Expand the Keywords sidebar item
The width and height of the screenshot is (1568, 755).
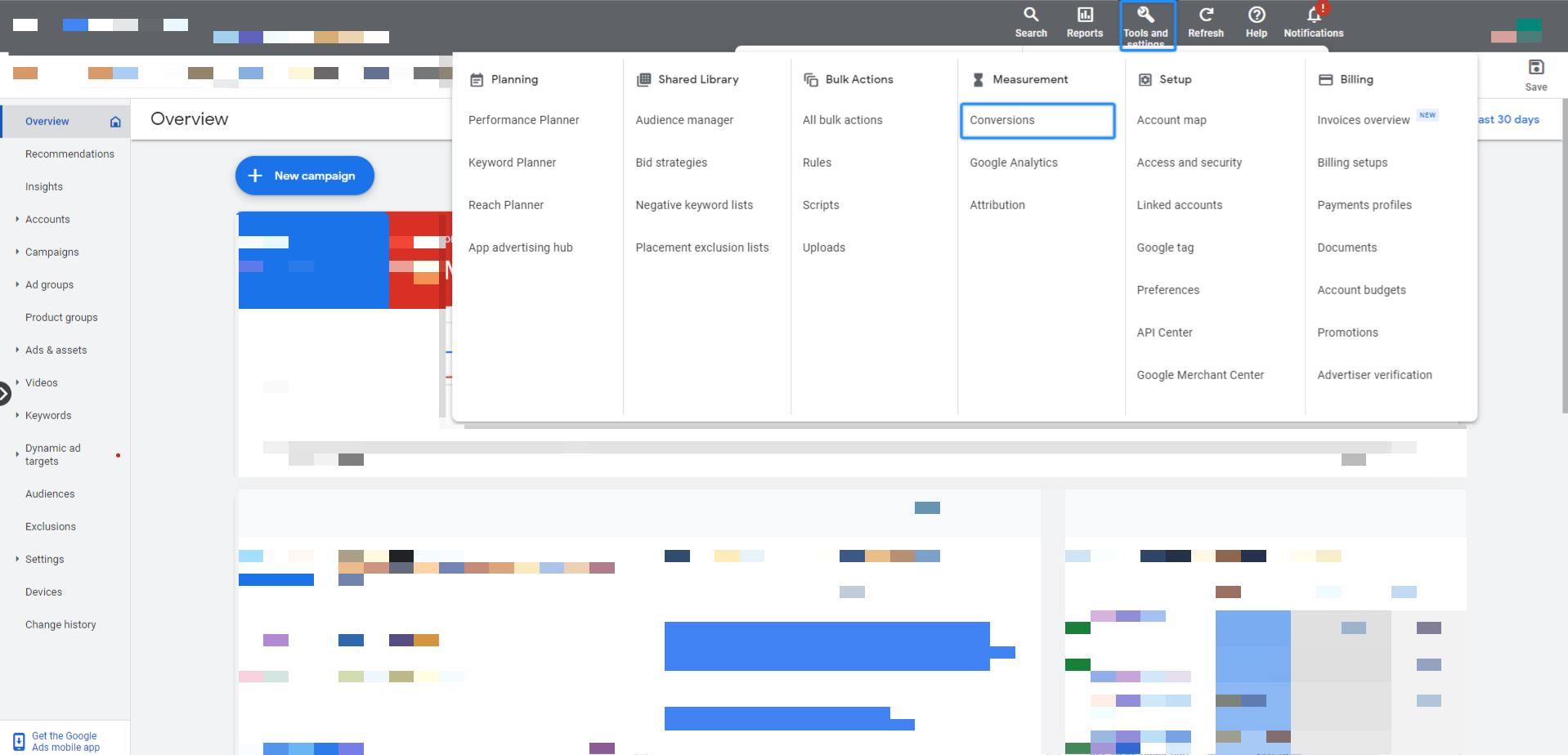[17, 415]
